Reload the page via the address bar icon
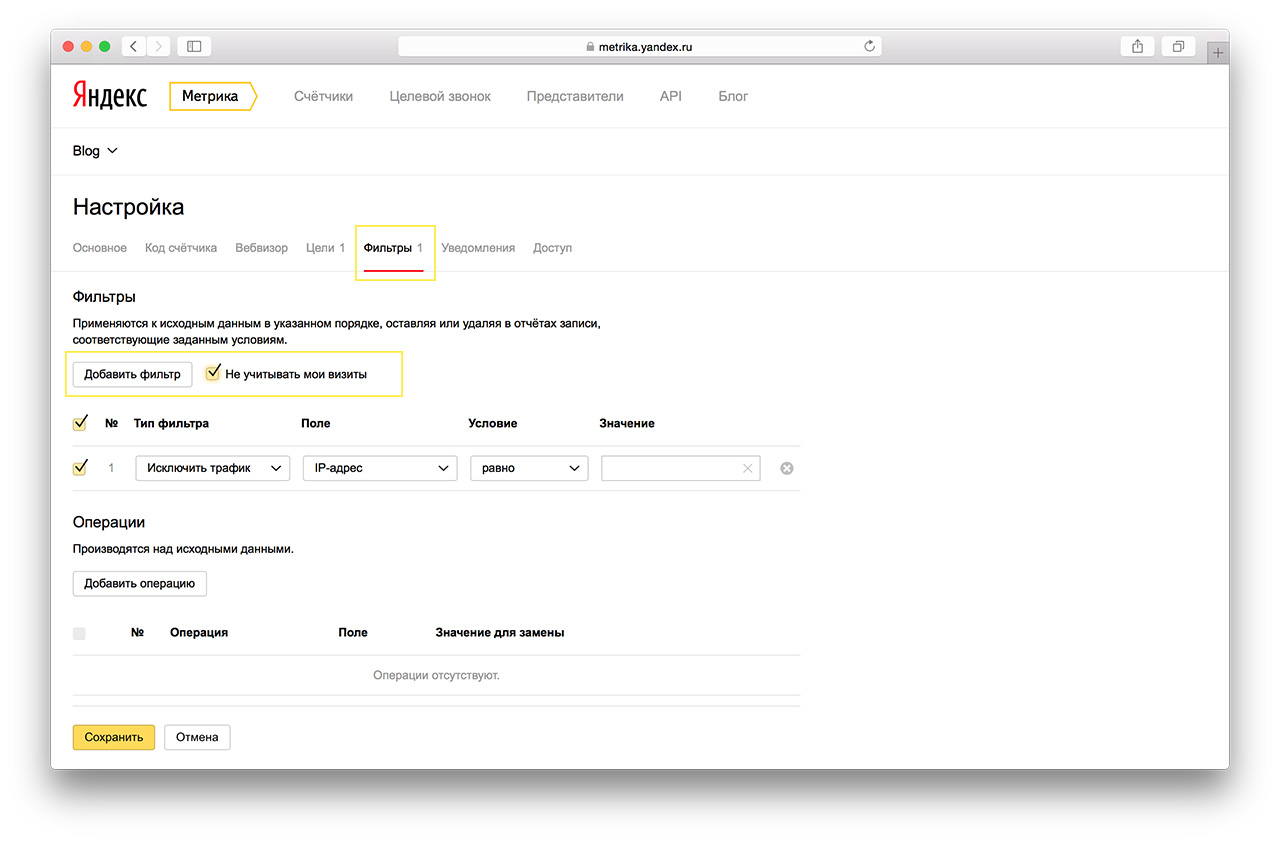 [x=869, y=46]
